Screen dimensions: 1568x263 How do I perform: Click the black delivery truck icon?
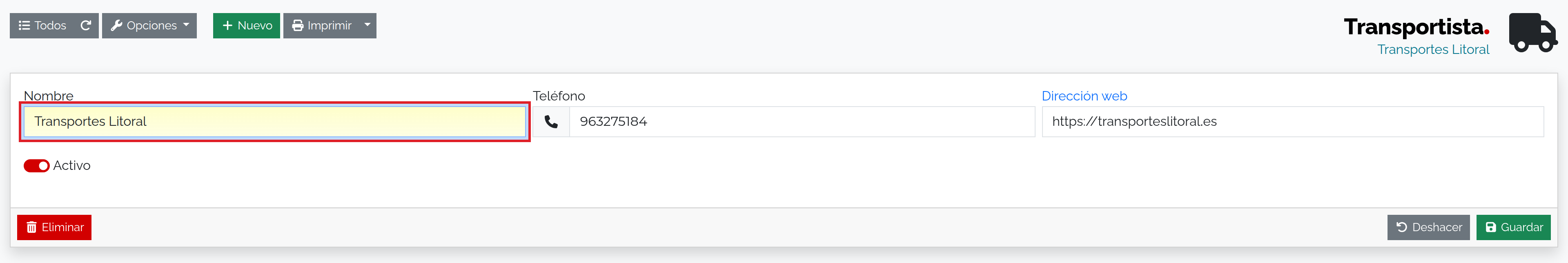click(1533, 33)
